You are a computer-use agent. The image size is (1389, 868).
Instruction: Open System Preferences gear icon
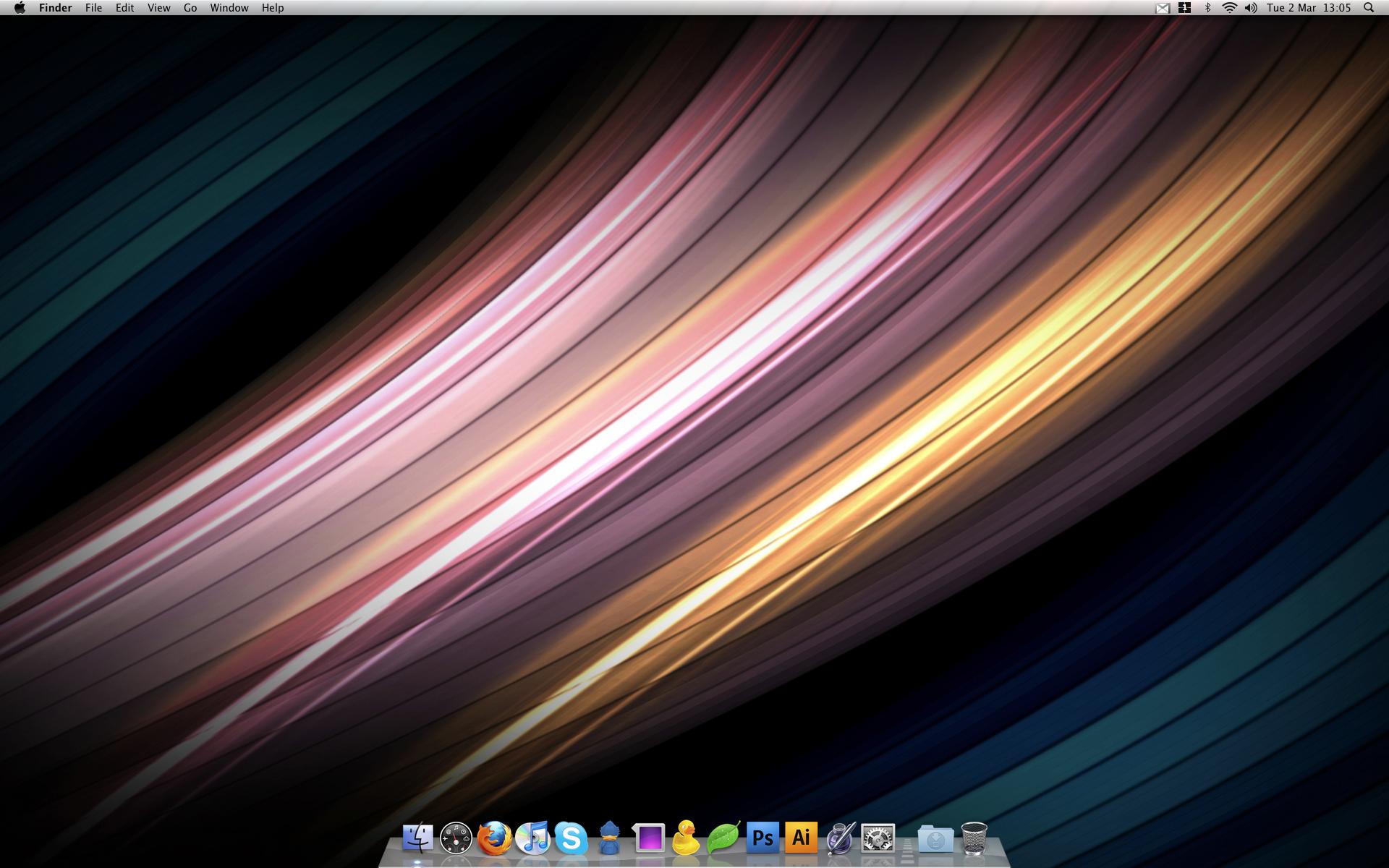[x=878, y=838]
